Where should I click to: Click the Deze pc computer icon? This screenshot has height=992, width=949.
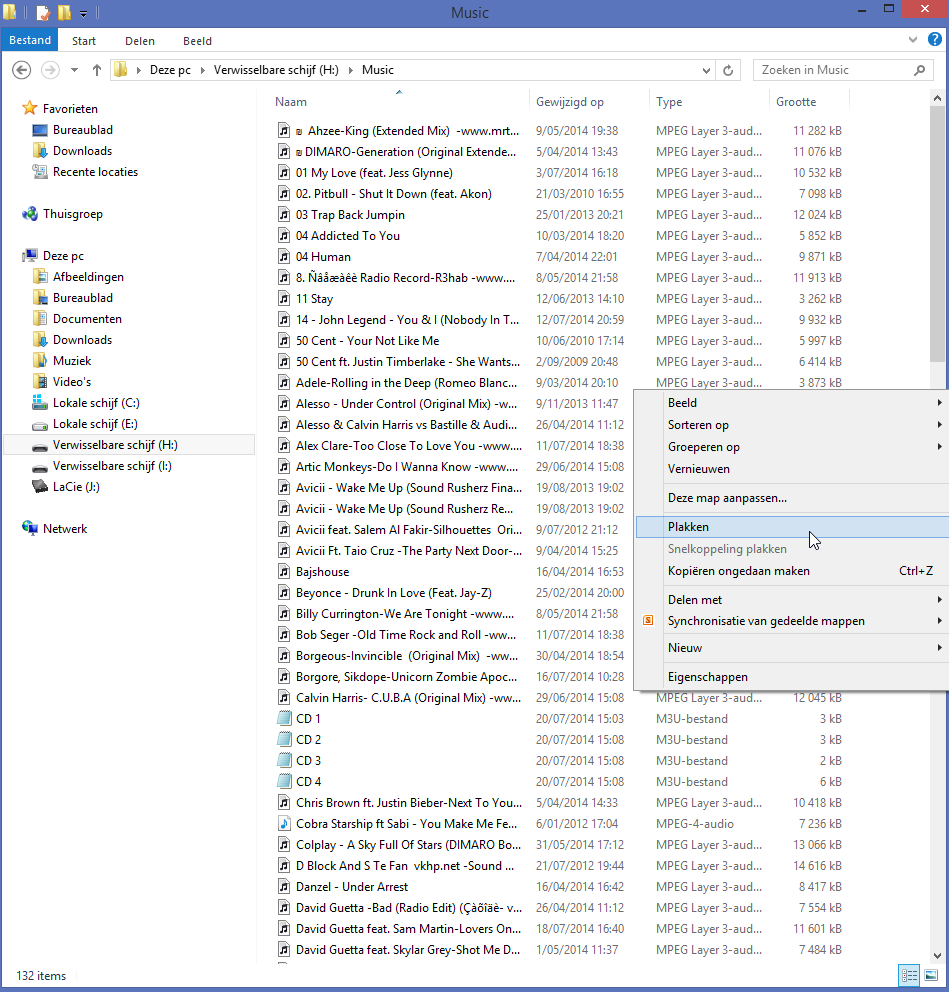[x=30, y=256]
